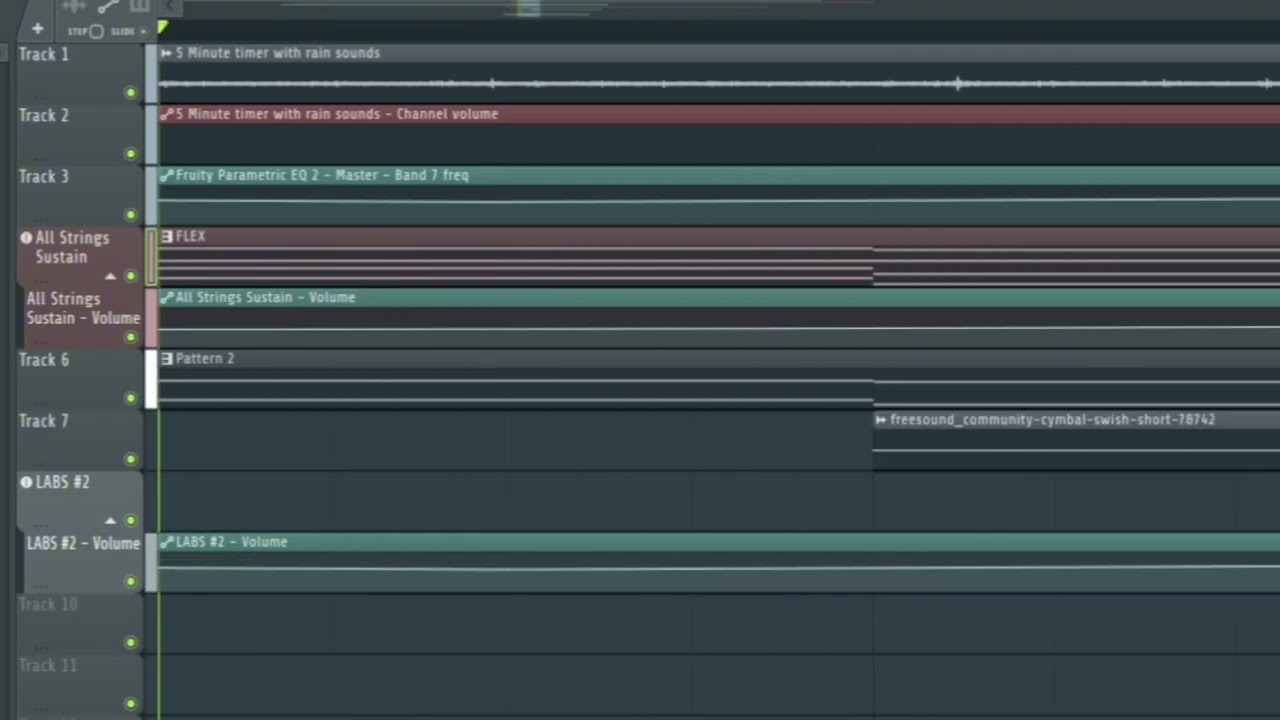Mute the LABS #2 - Volume track

(130, 581)
